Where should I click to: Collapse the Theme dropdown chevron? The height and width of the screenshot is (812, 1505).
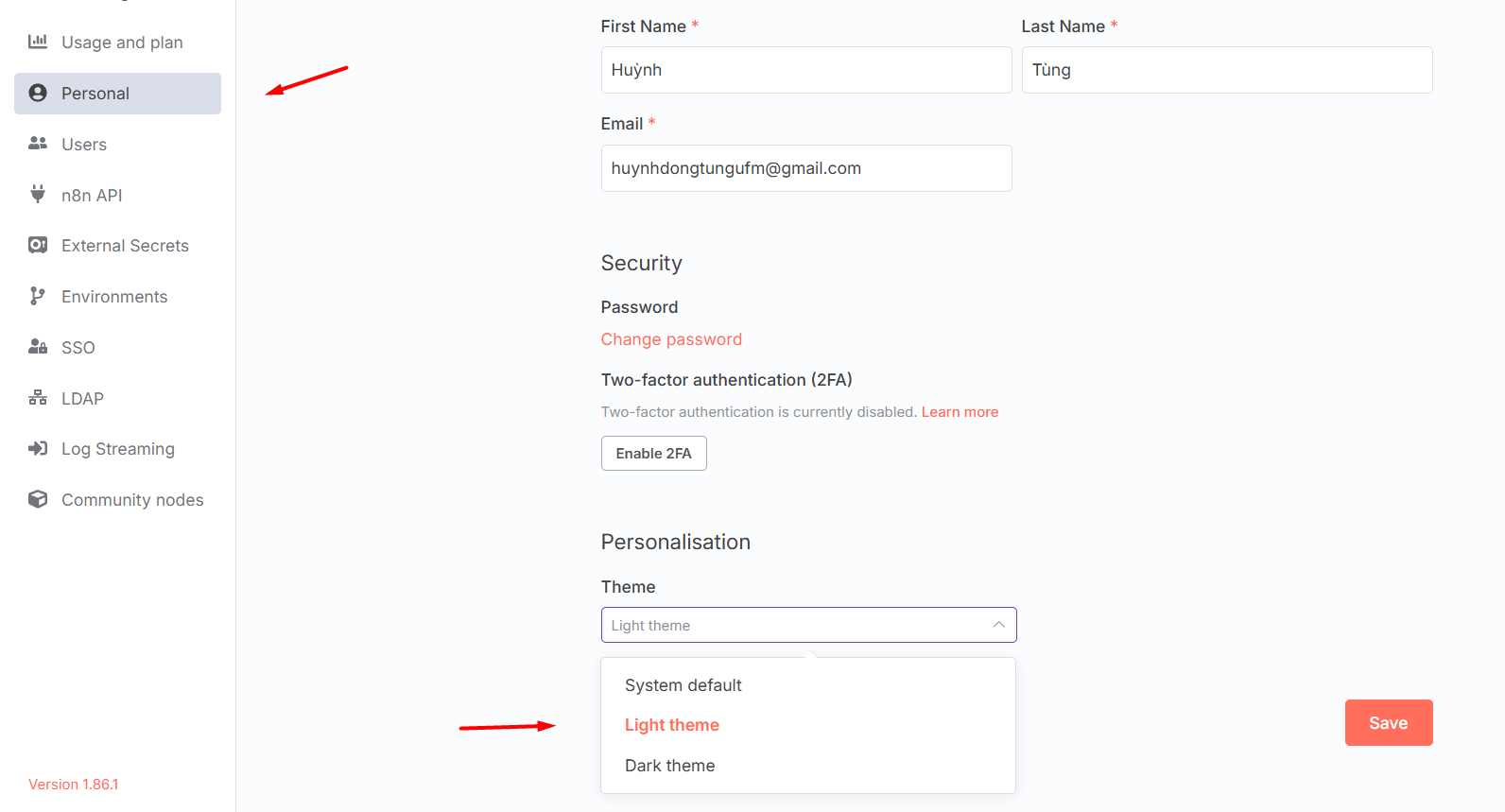point(998,625)
